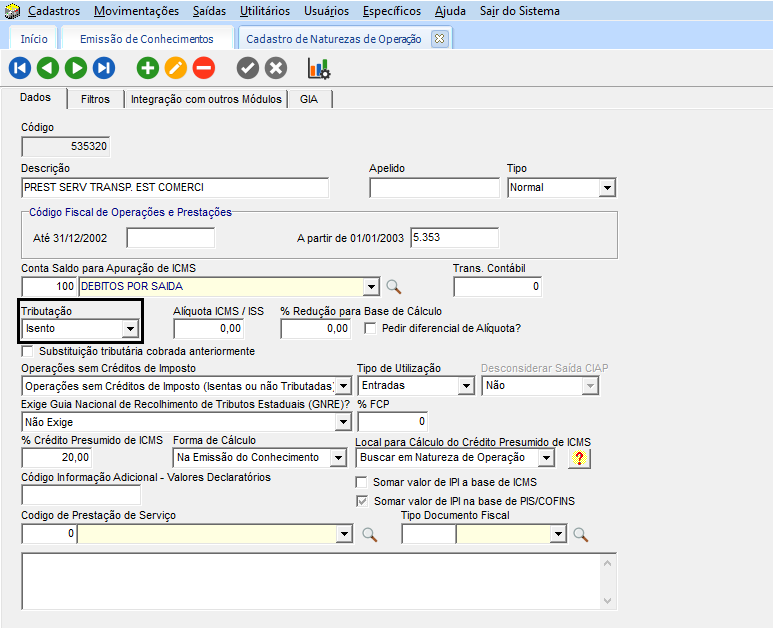Open the GNRE Não Exige dropdown
The height and width of the screenshot is (628, 773).
click(x=343, y=422)
